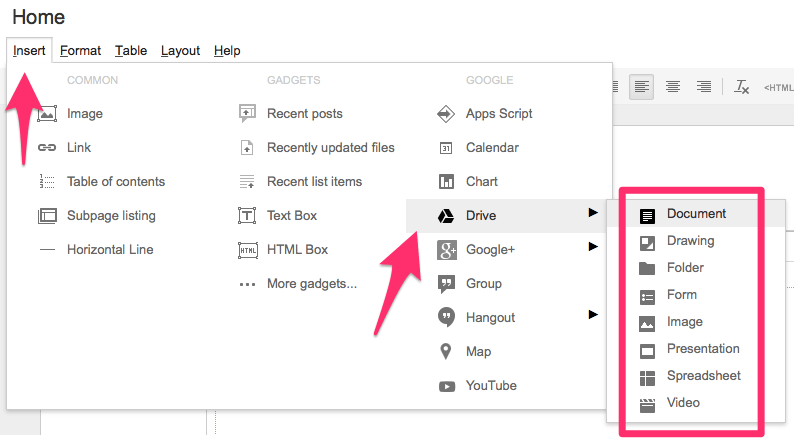Screen dimensions: 794x438
Task: Click the Map pin icon
Action: pyautogui.click(x=447, y=352)
